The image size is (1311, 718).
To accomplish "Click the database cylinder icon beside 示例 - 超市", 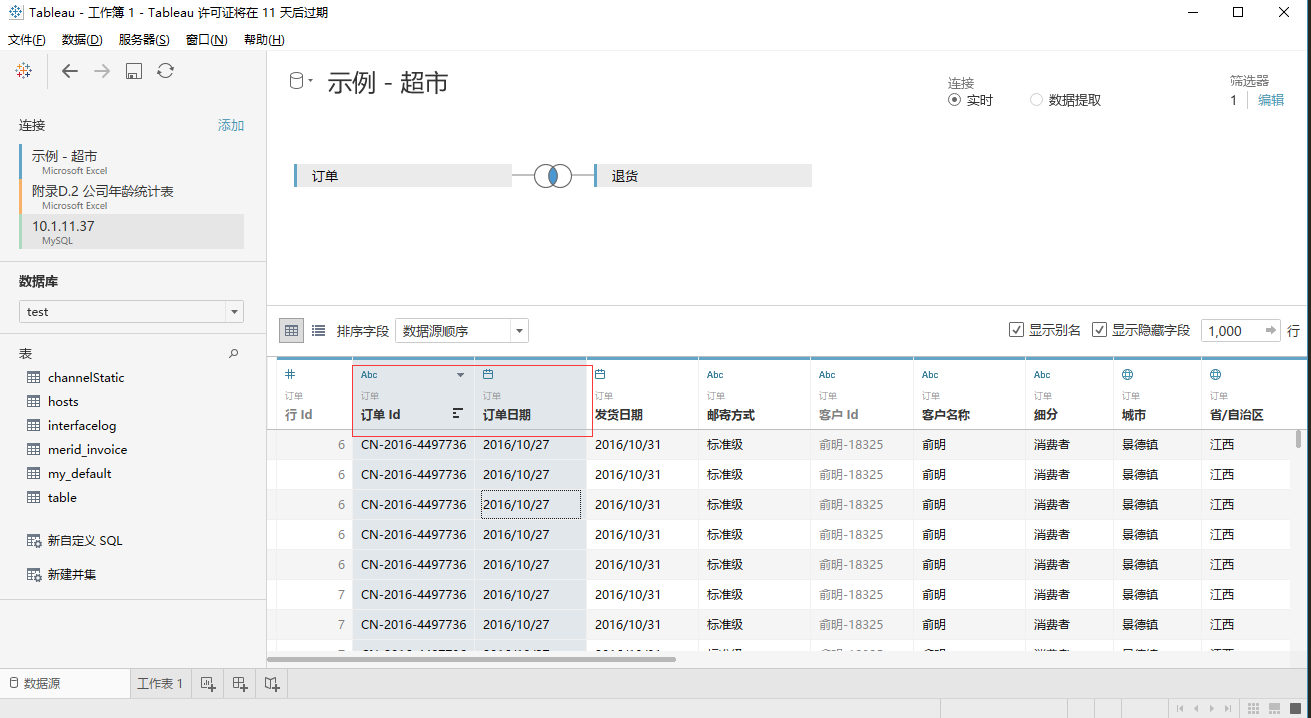I will (296, 82).
